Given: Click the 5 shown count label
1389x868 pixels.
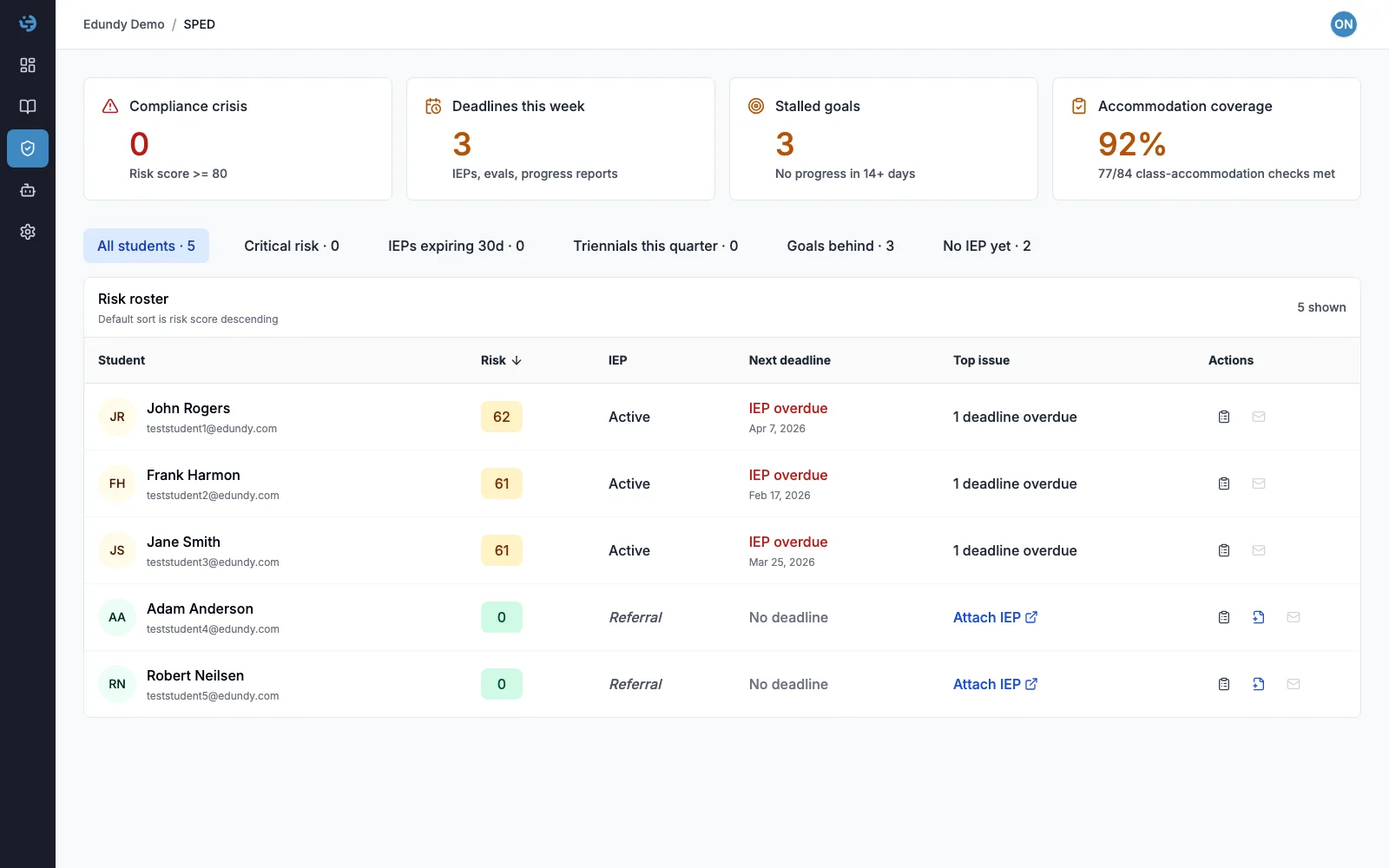Looking at the screenshot, I should pos(1321,307).
